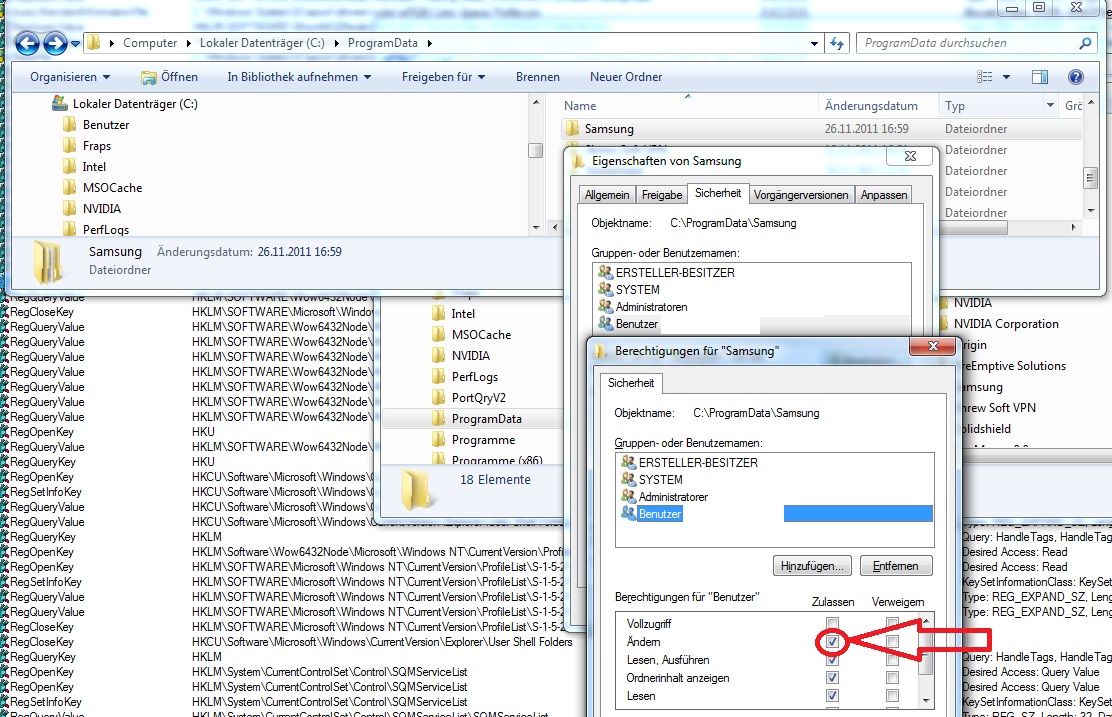Open the recent pages dropdown beside the forward arrow
The image size is (1112, 717).
tap(75, 44)
